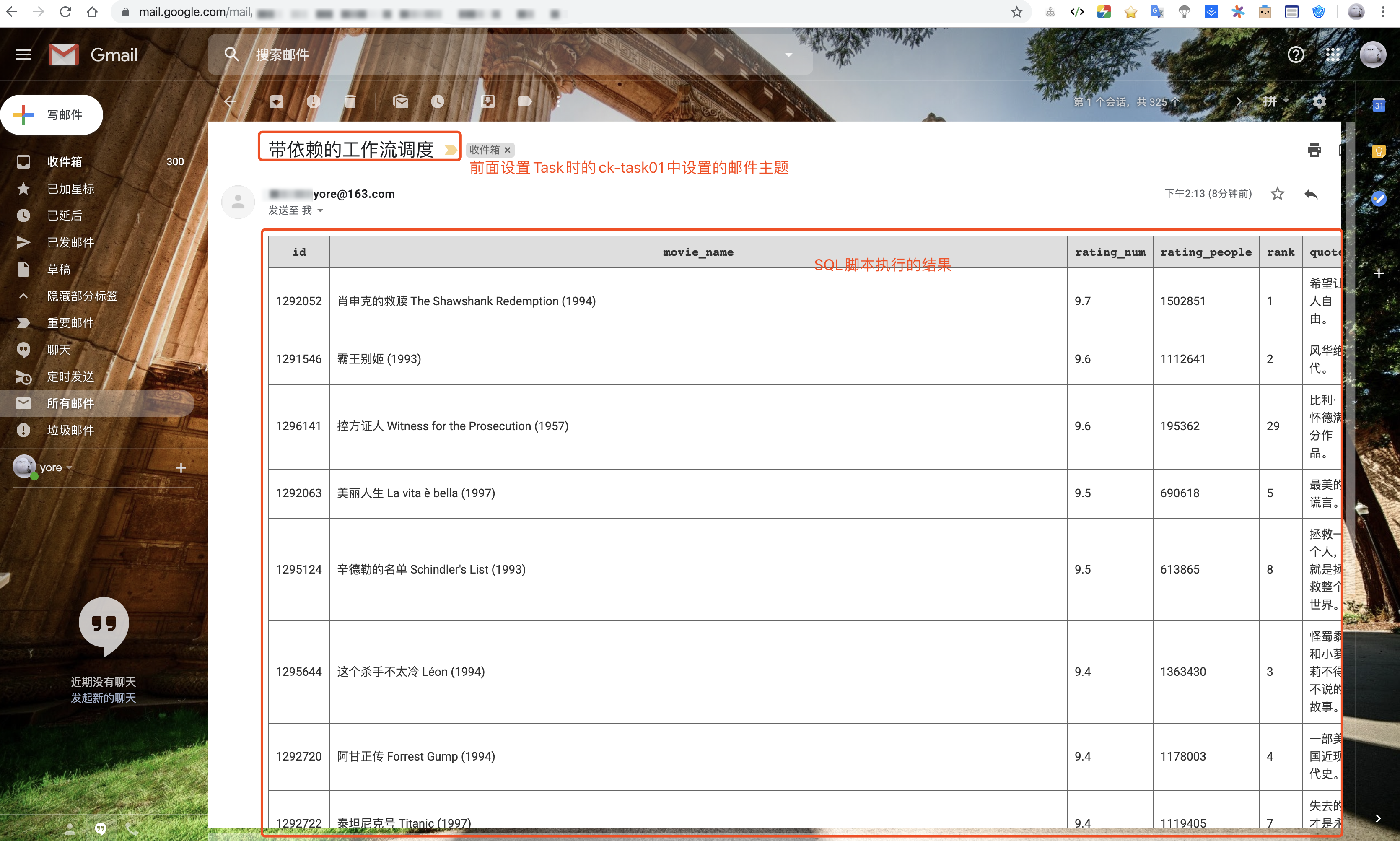Archive this email with the archive icon
1400x841 pixels.
(276, 101)
